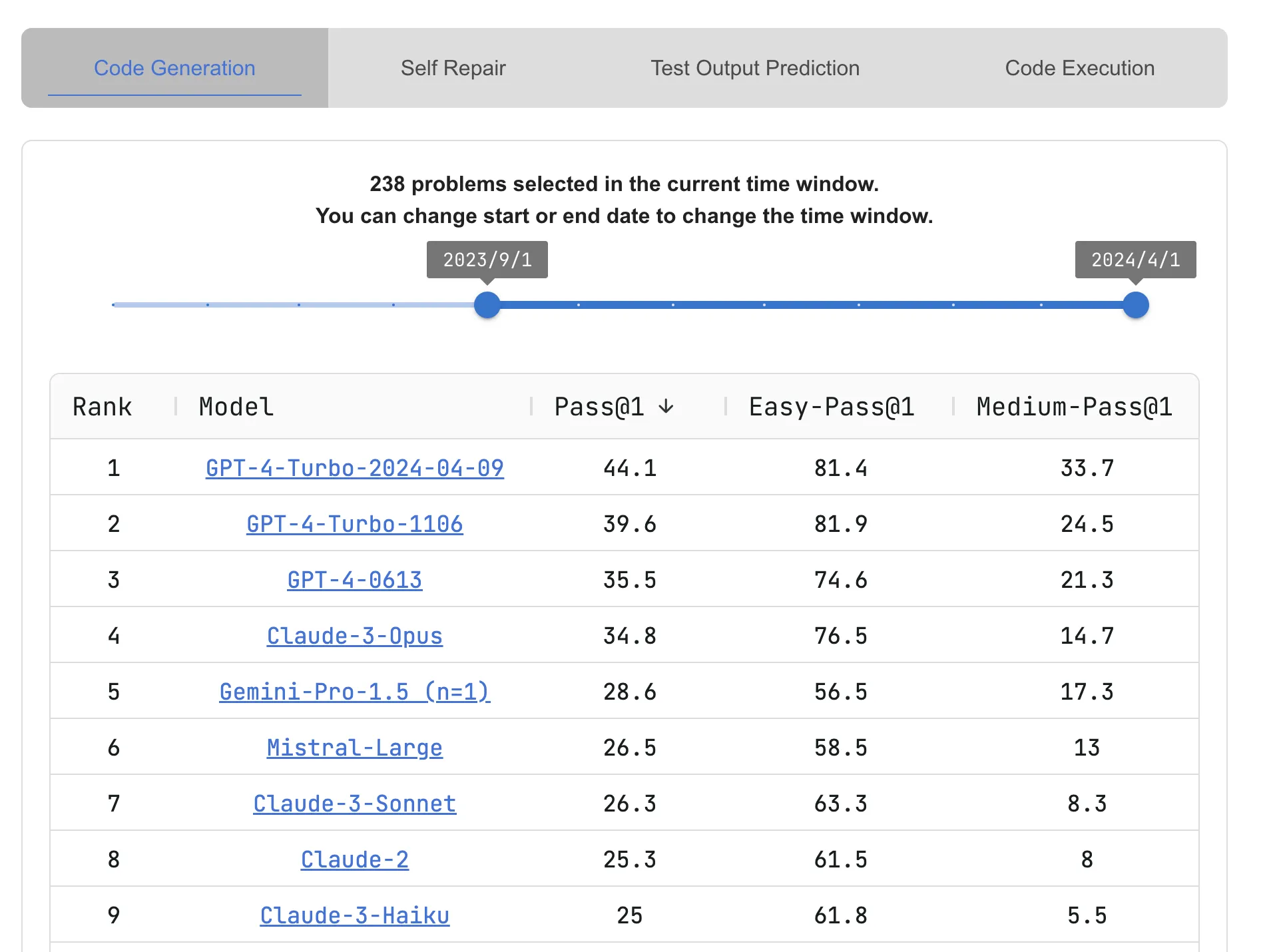This screenshot has height=952, width=1285.
Task: Click the Pass@1 value 35.5
Action: (630, 580)
